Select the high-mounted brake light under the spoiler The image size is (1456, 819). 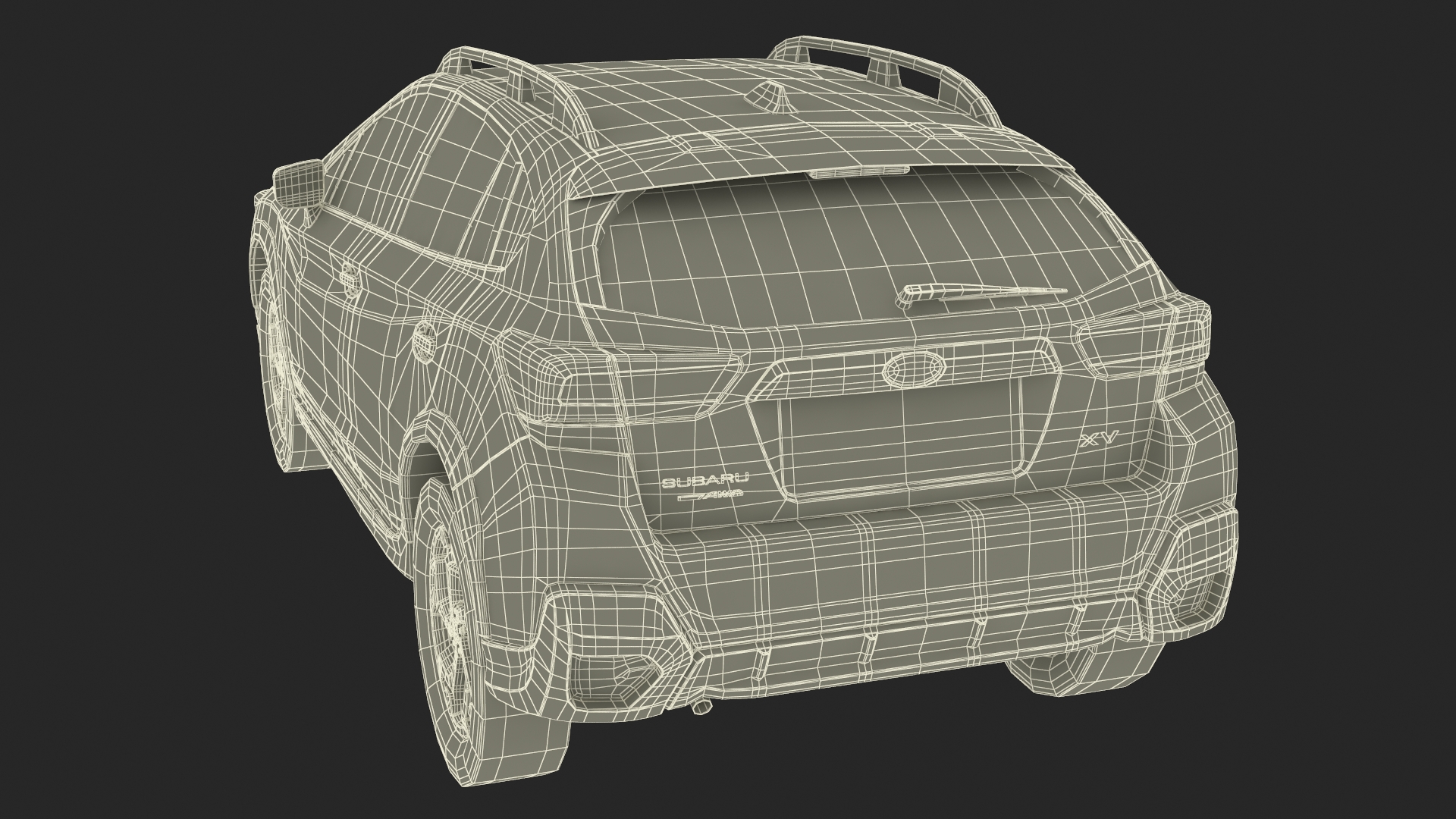coord(858,172)
